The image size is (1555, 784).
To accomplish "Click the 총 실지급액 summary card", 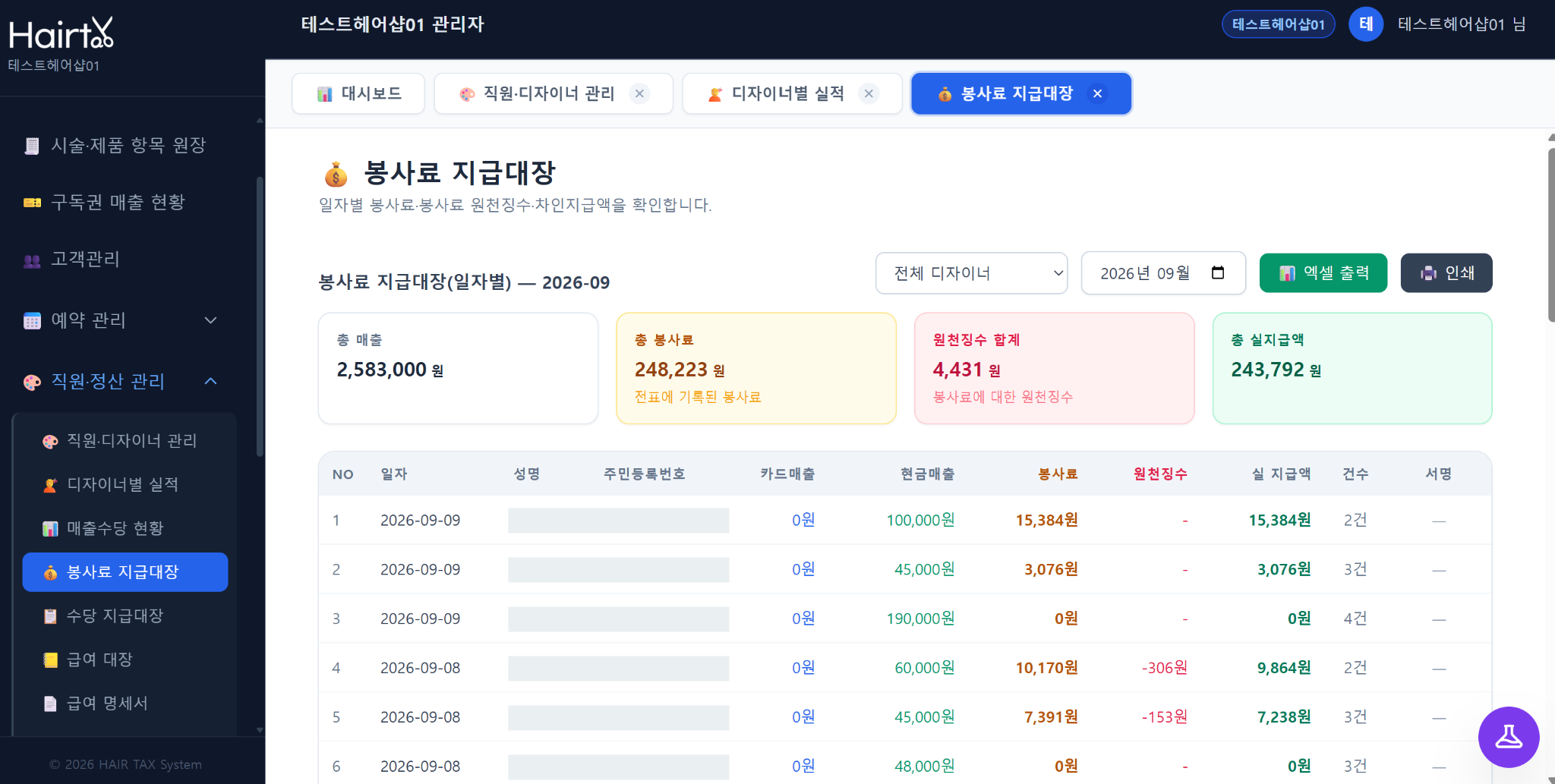I will 1352,368.
